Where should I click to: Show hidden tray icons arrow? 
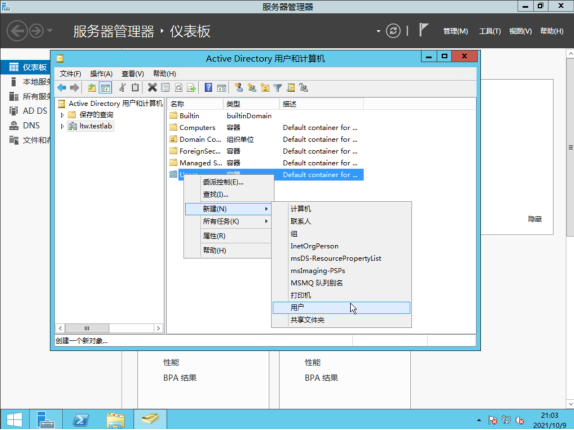pyautogui.click(x=479, y=420)
